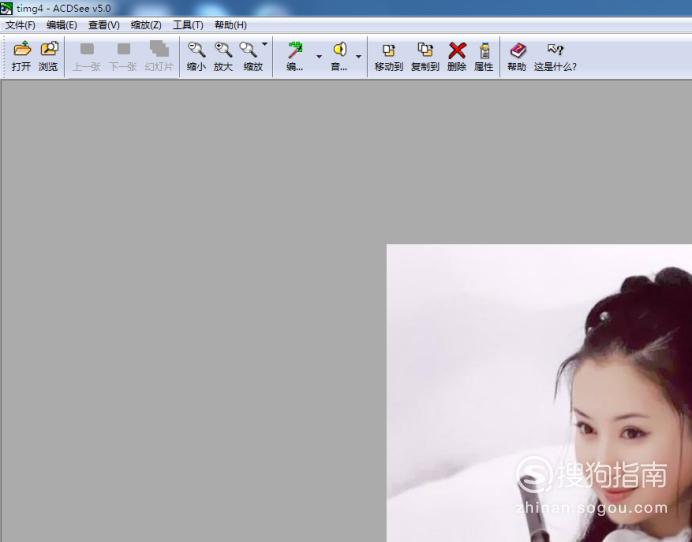Open the 文件(F) menu
The height and width of the screenshot is (542, 692).
coord(20,25)
